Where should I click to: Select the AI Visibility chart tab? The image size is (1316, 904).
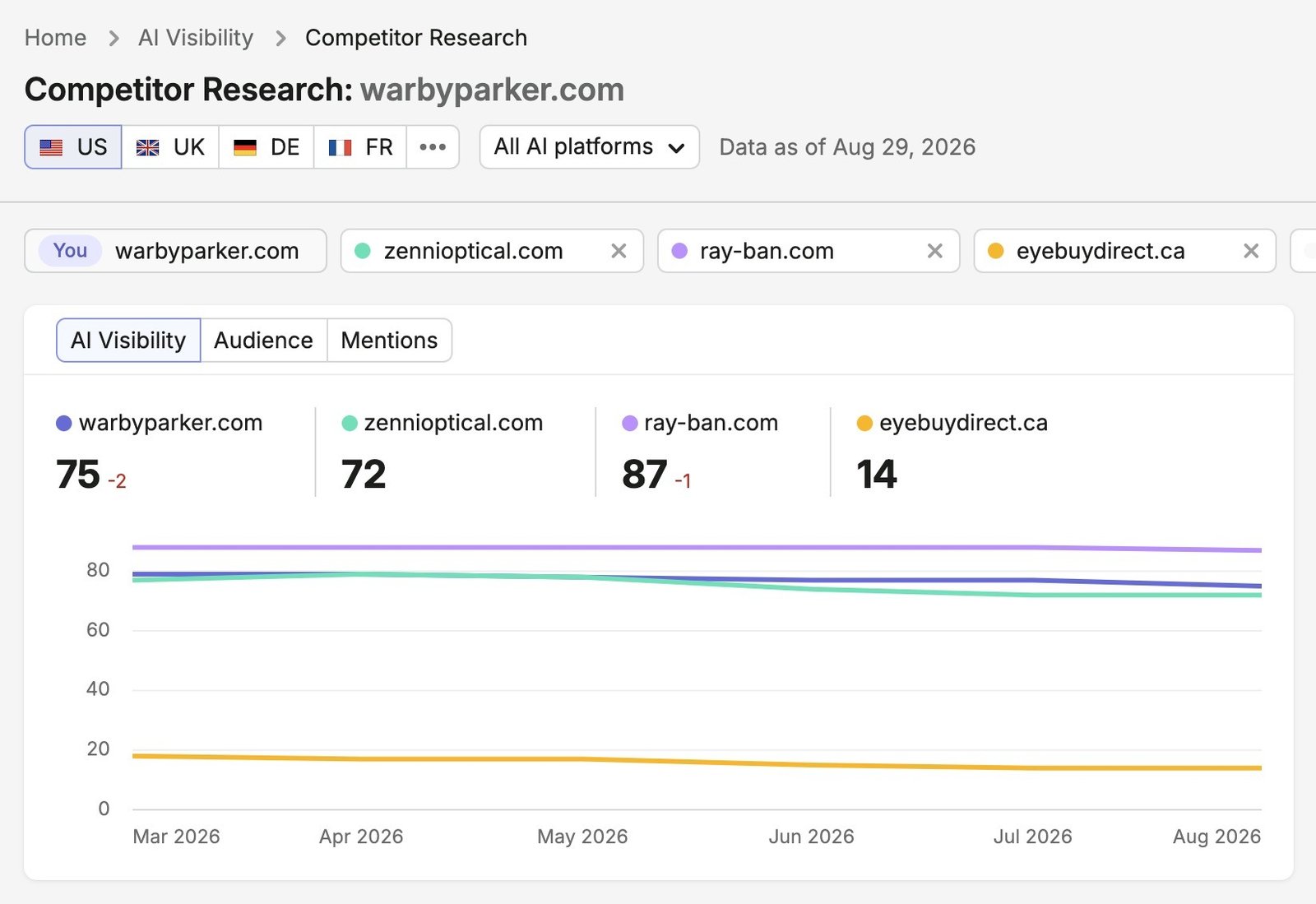pos(128,340)
